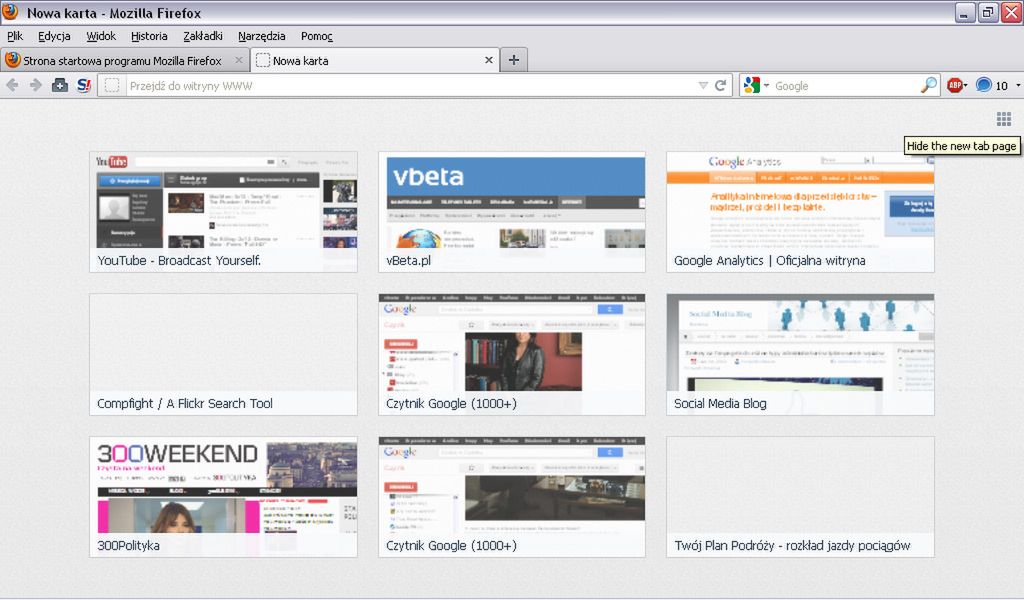Click the S! toolbar icon
Screen dimensions: 1024x600
(x=84, y=86)
